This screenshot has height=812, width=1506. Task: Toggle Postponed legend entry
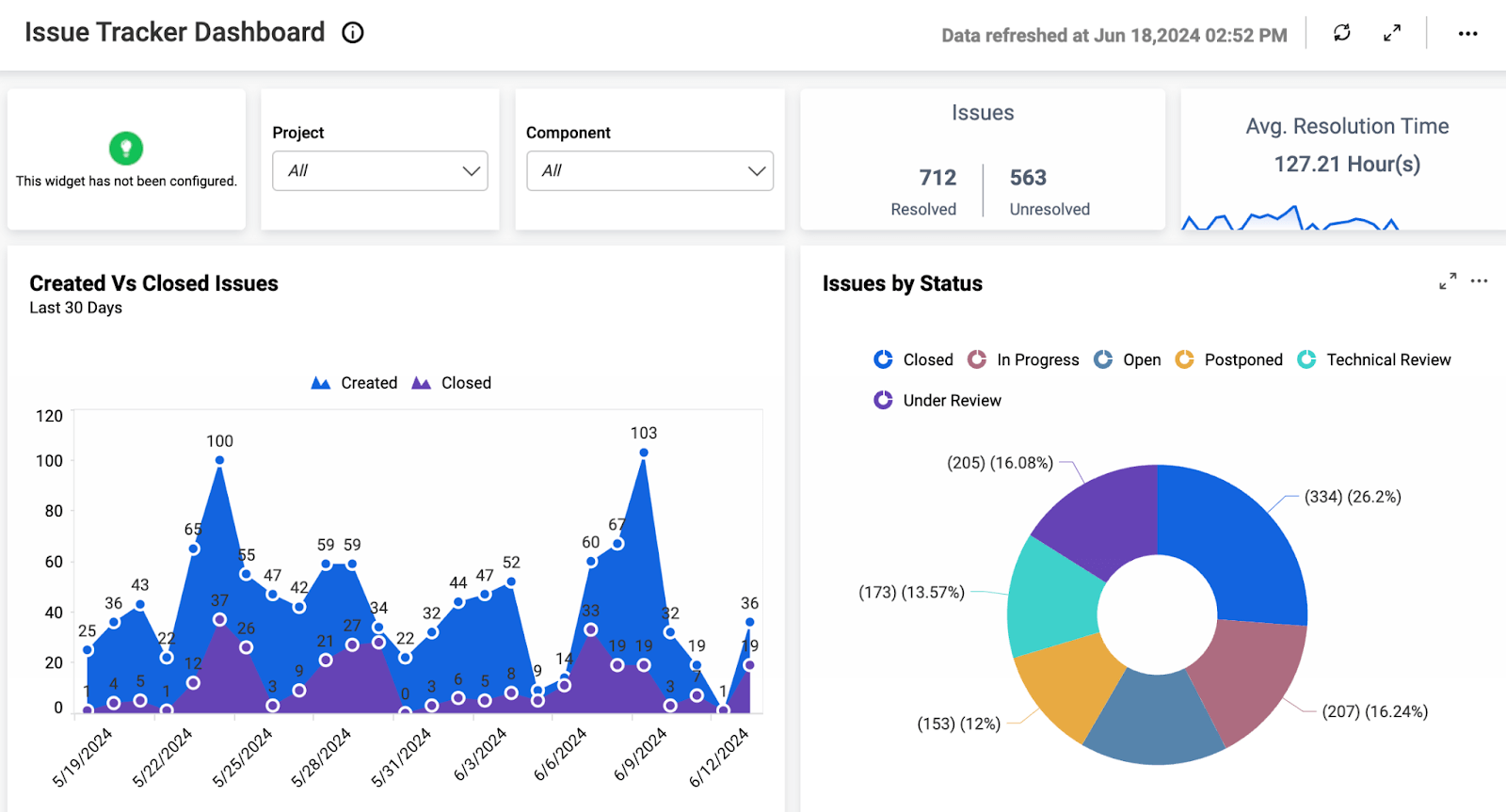point(1229,359)
